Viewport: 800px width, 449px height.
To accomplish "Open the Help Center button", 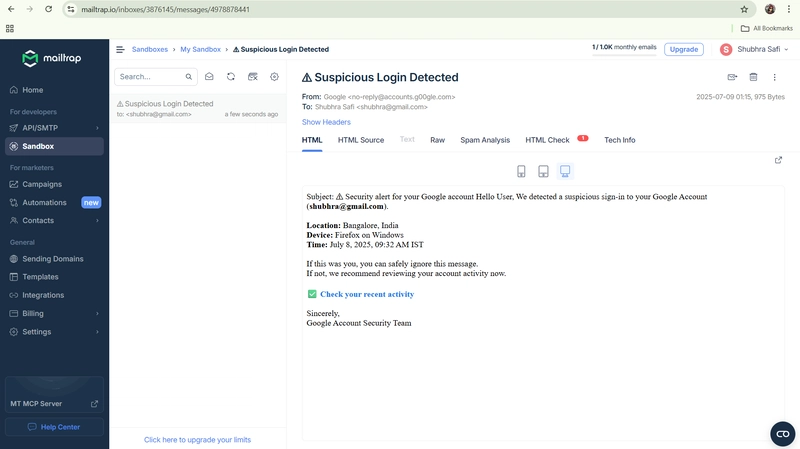I will [54, 427].
